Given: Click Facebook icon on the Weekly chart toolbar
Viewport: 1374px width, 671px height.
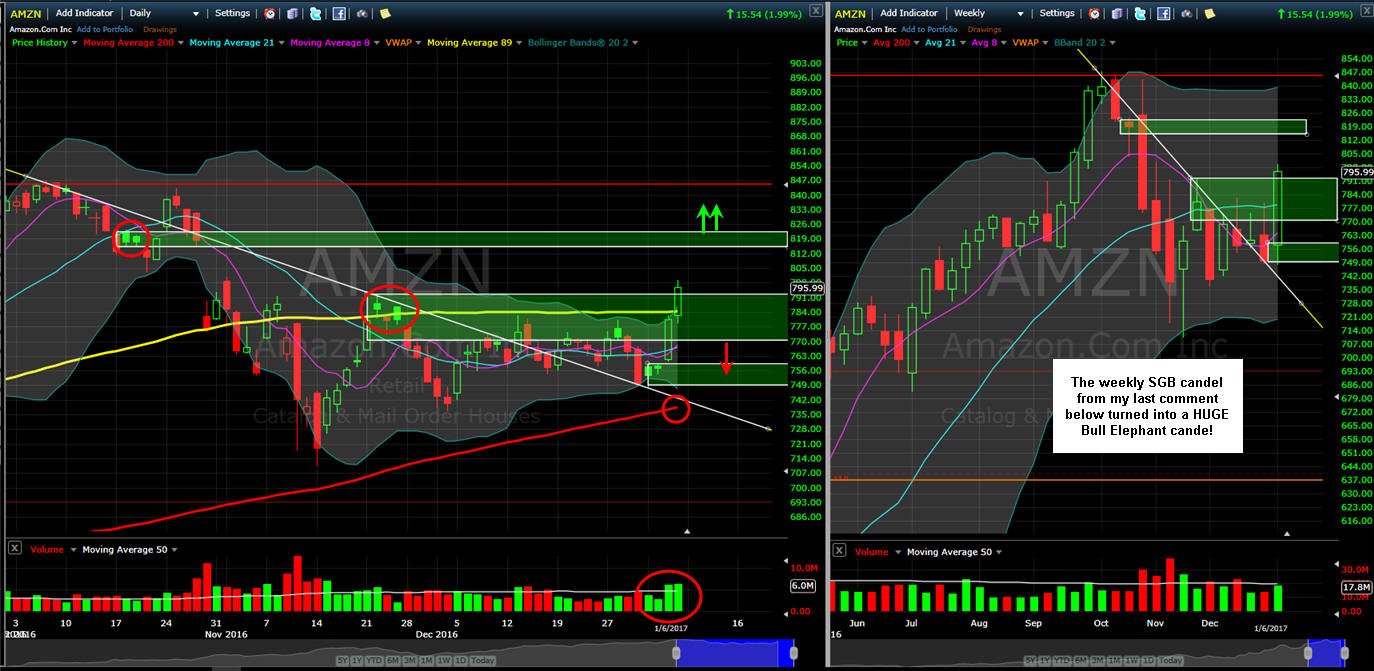Looking at the screenshot, I should 1163,14.
